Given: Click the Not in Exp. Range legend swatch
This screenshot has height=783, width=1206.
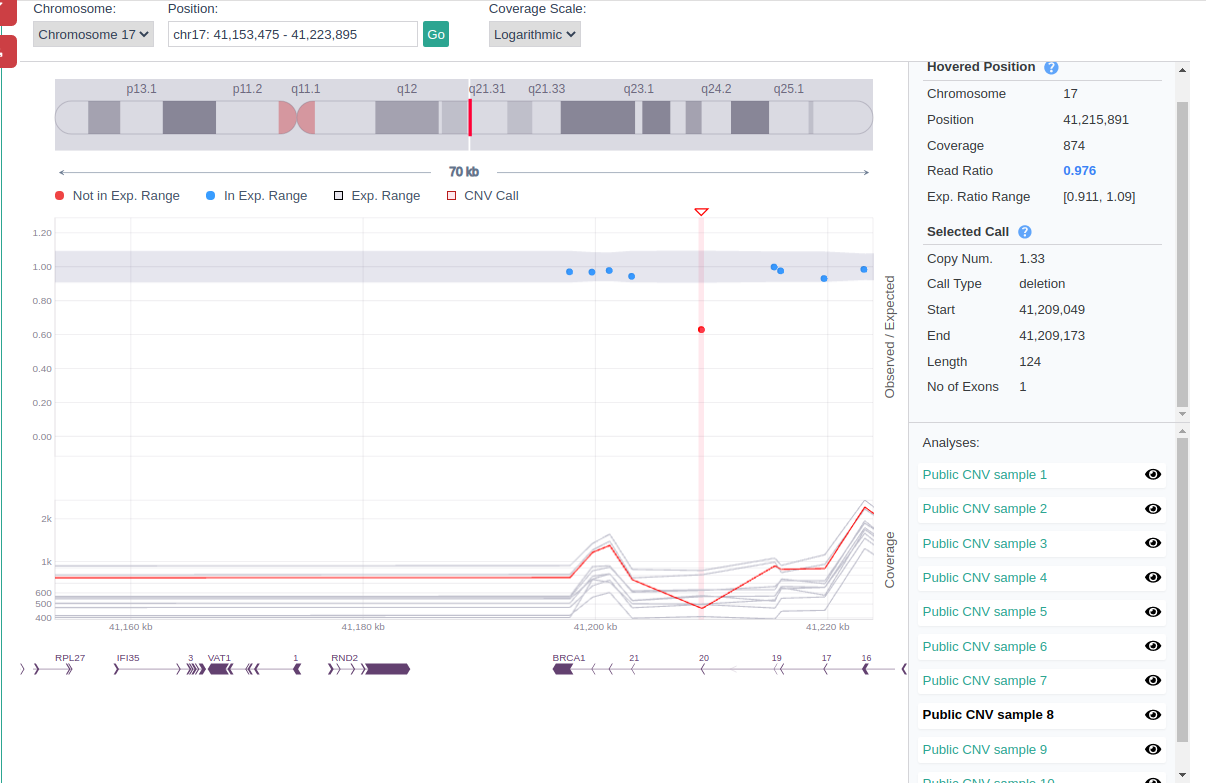Looking at the screenshot, I should click(60, 196).
